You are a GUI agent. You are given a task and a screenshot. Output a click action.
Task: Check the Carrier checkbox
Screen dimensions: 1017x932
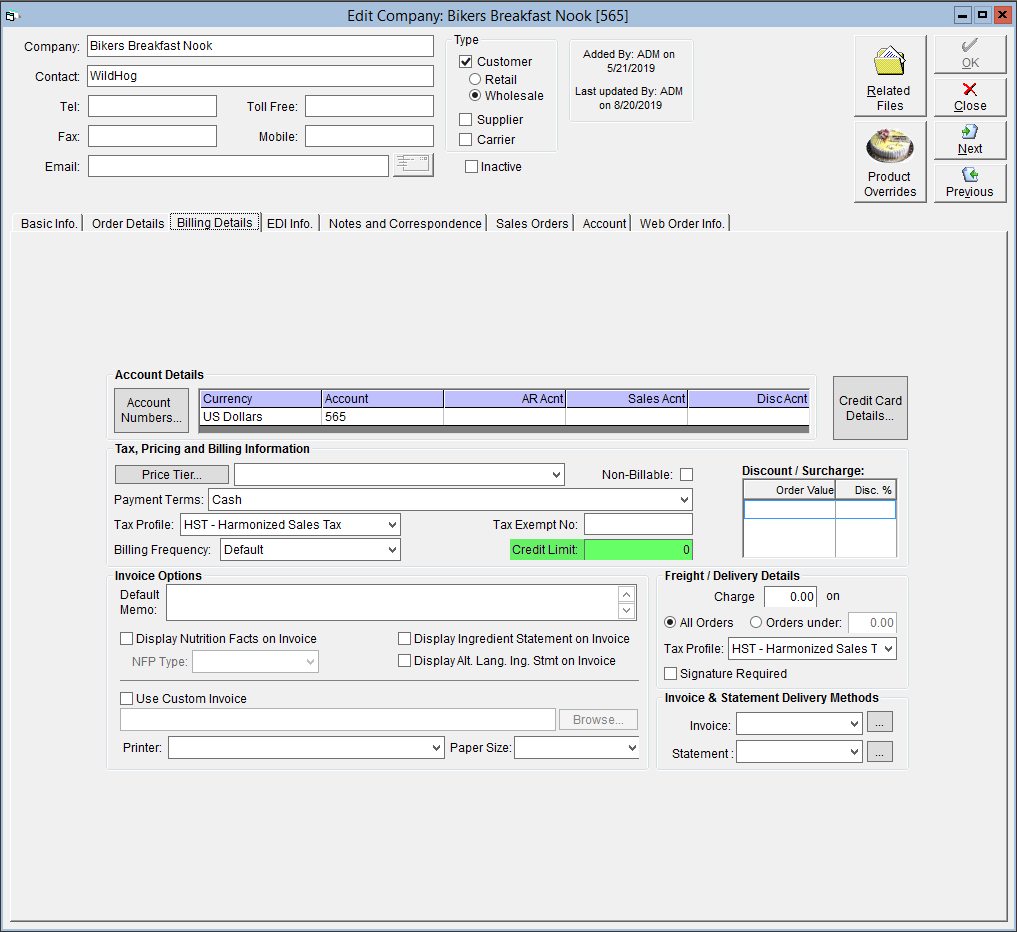pyautogui.click(x=466, y=139)
